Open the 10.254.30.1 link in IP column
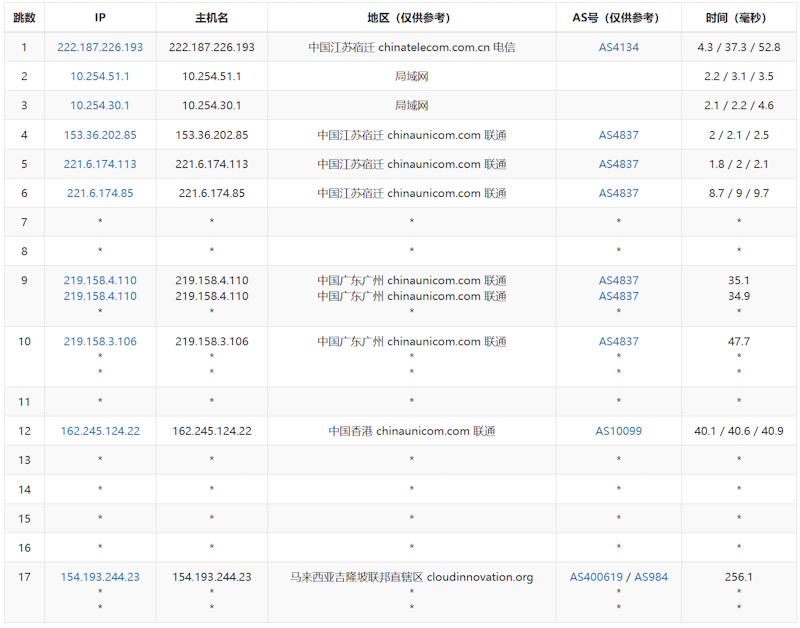 tap(100, 105)
